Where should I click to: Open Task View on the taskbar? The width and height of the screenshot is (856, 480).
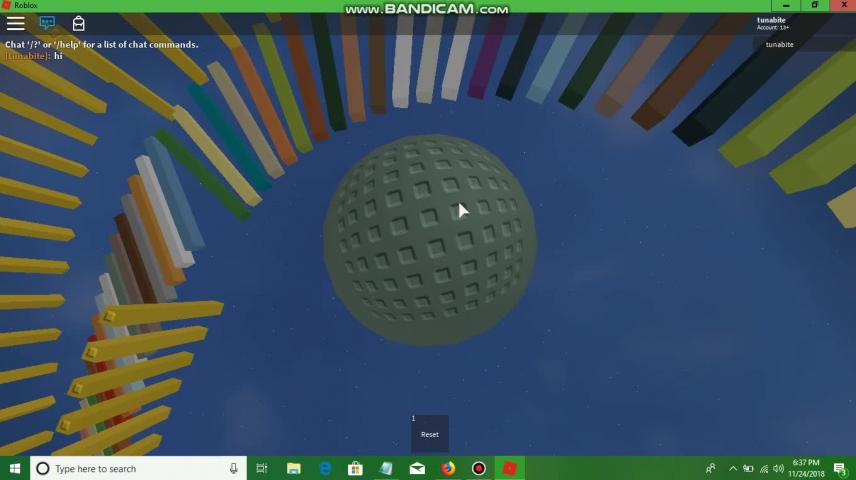tap(262, 469)
